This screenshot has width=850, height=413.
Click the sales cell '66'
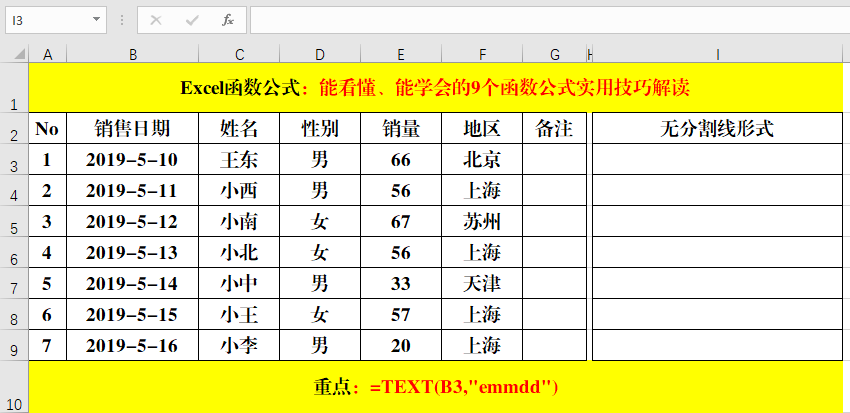pyautogui.click(x=401, y=159)
